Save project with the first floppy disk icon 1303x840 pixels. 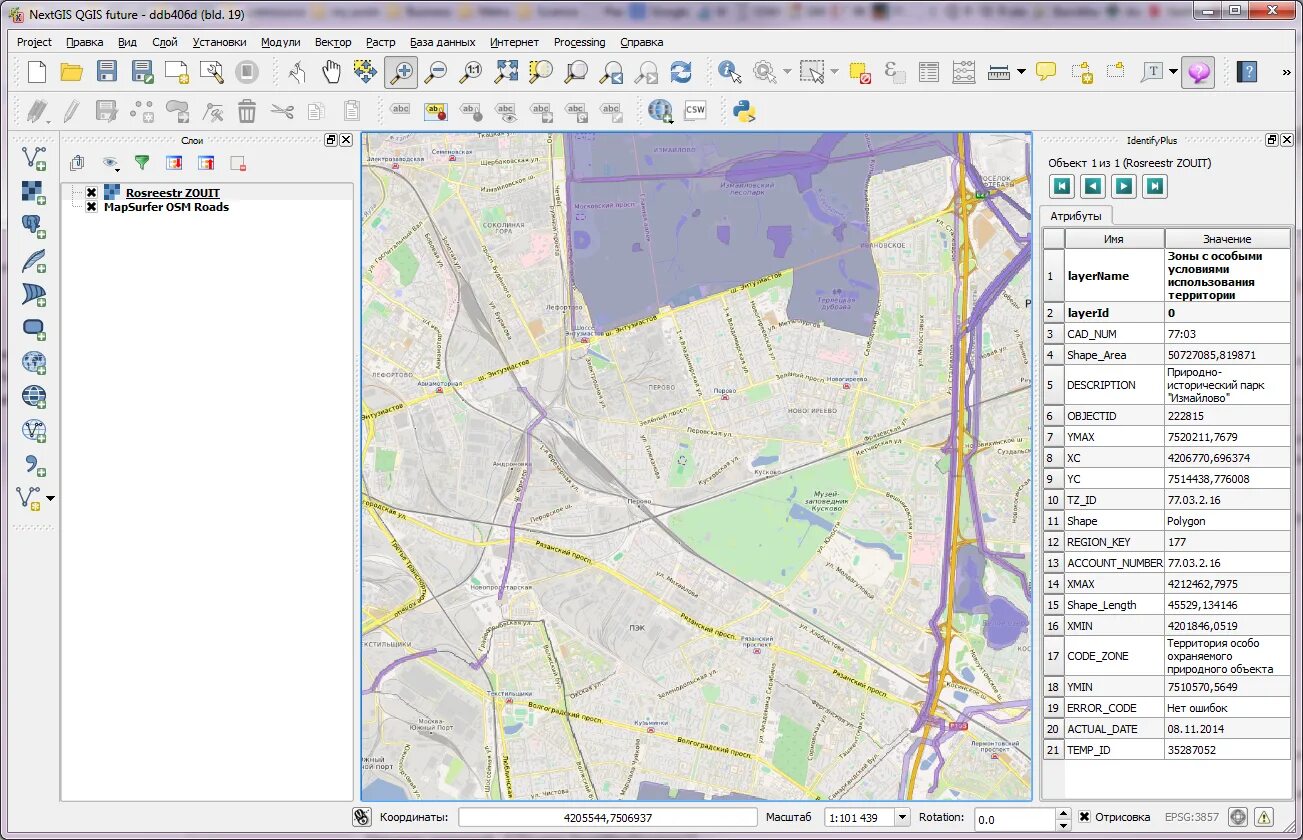coord(107,72)
